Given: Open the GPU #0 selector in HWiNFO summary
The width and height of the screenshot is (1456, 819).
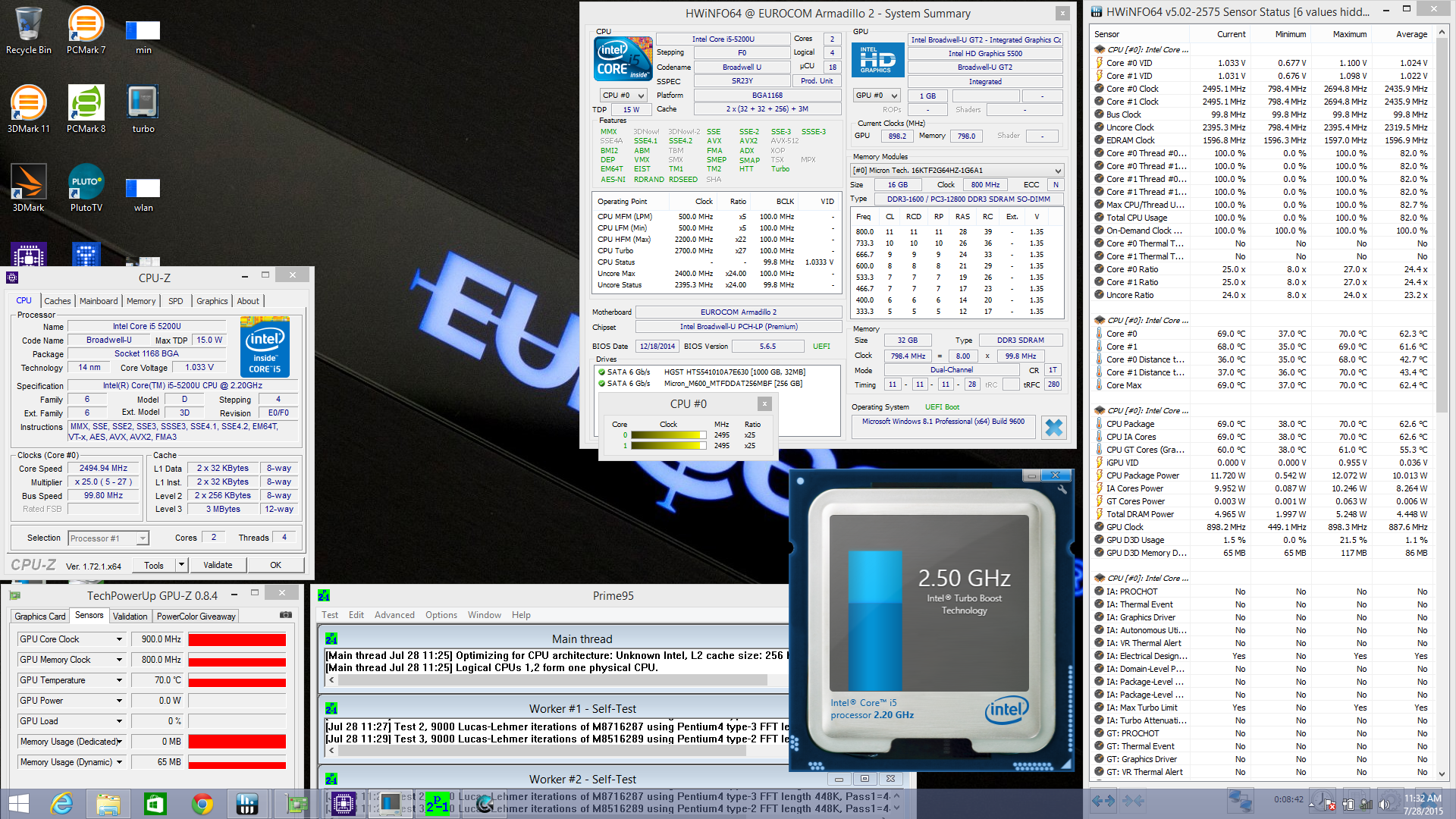Looking at the screenshot, I should click(876, 96).
